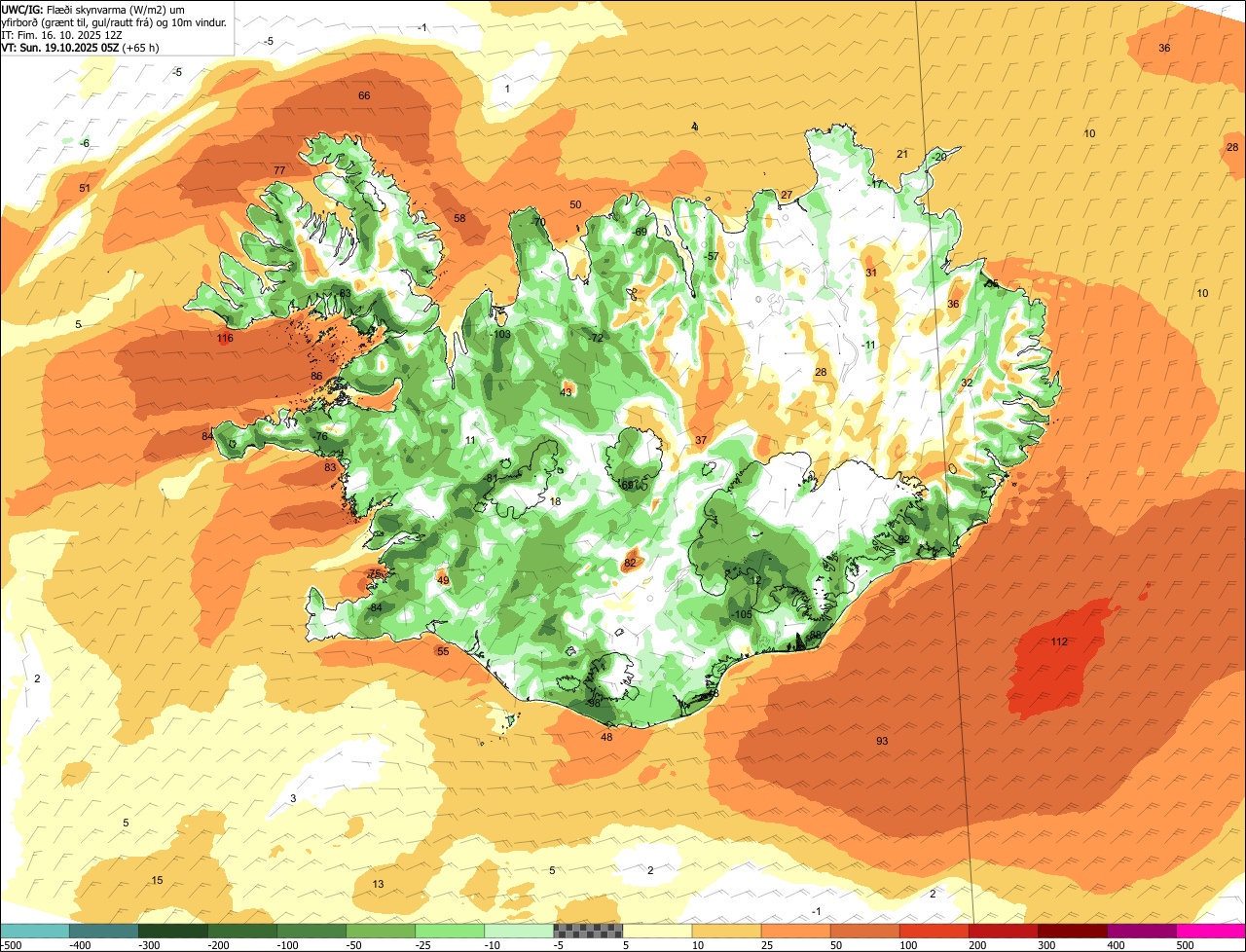The width and height of the screenshot is (1246, 952).
Task: Click the value '82' on the small orange spot
Action: point(630,563)
